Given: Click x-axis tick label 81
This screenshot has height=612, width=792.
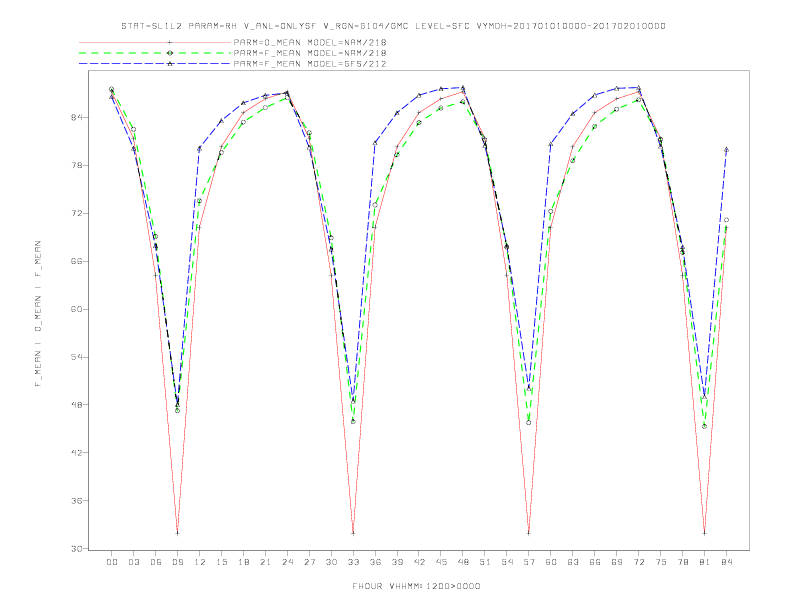Looking at the screenshot, I should click(x=705, y=562).
